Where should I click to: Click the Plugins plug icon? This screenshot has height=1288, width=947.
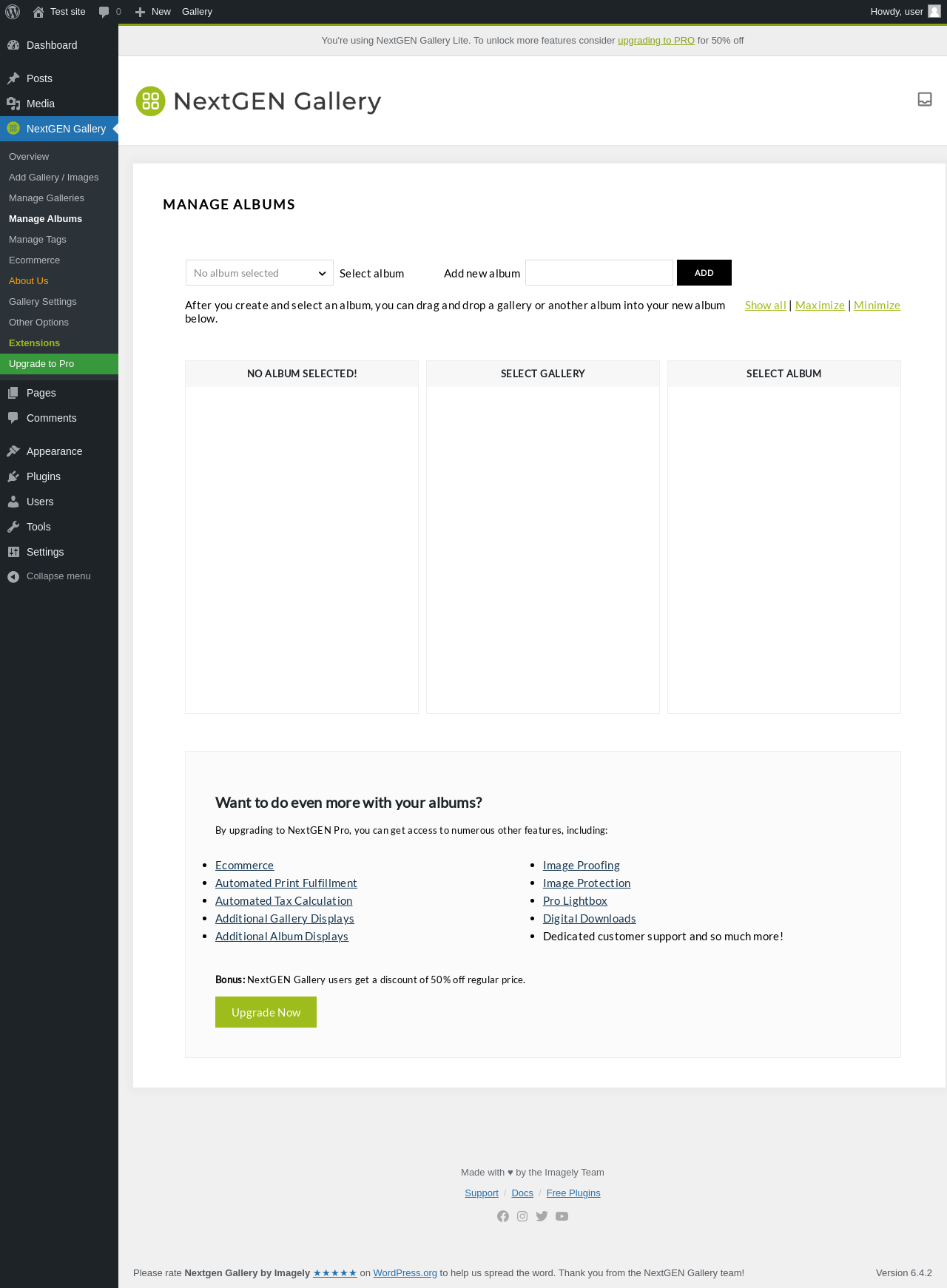click(x=13, y=476)
